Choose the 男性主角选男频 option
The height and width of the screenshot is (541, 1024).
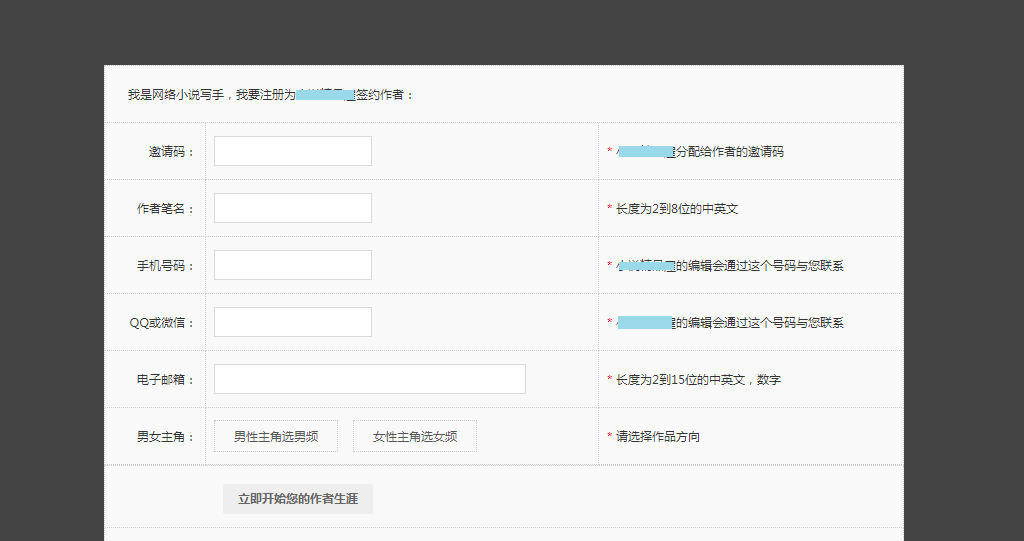[276, 436]
